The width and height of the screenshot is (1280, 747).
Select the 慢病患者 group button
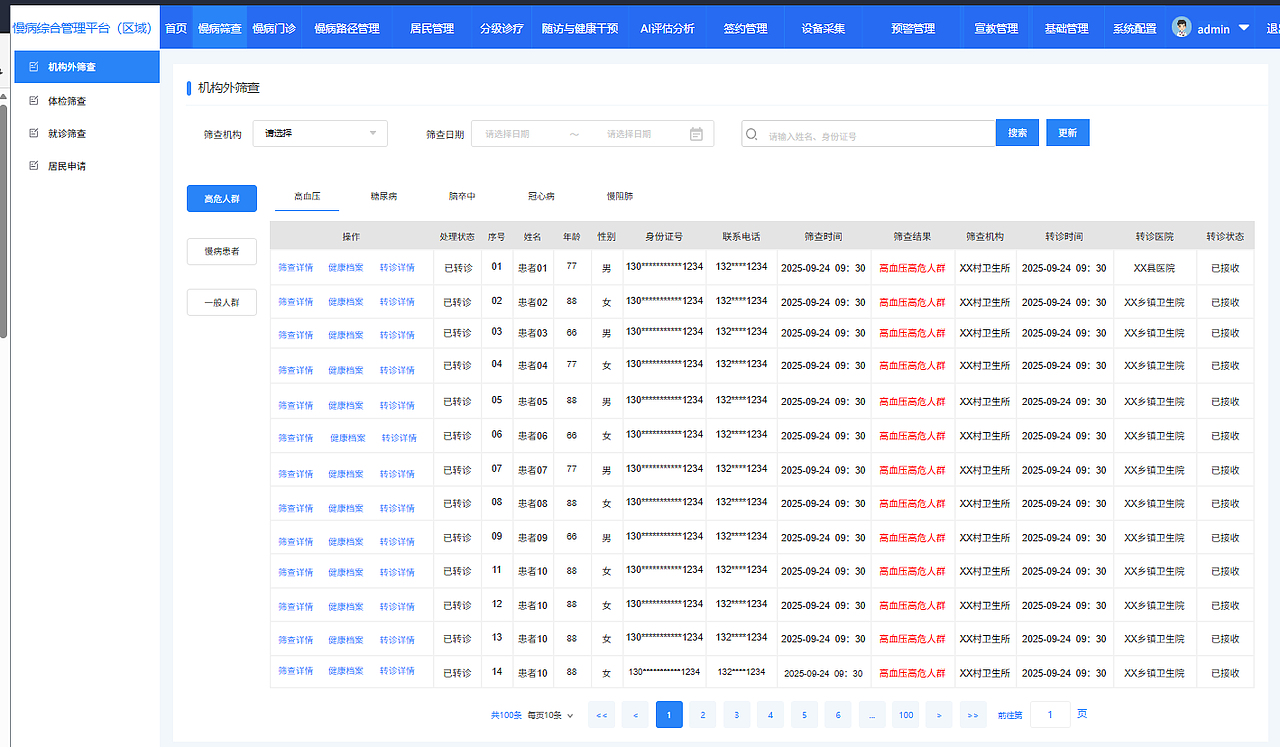pos(222,251)
